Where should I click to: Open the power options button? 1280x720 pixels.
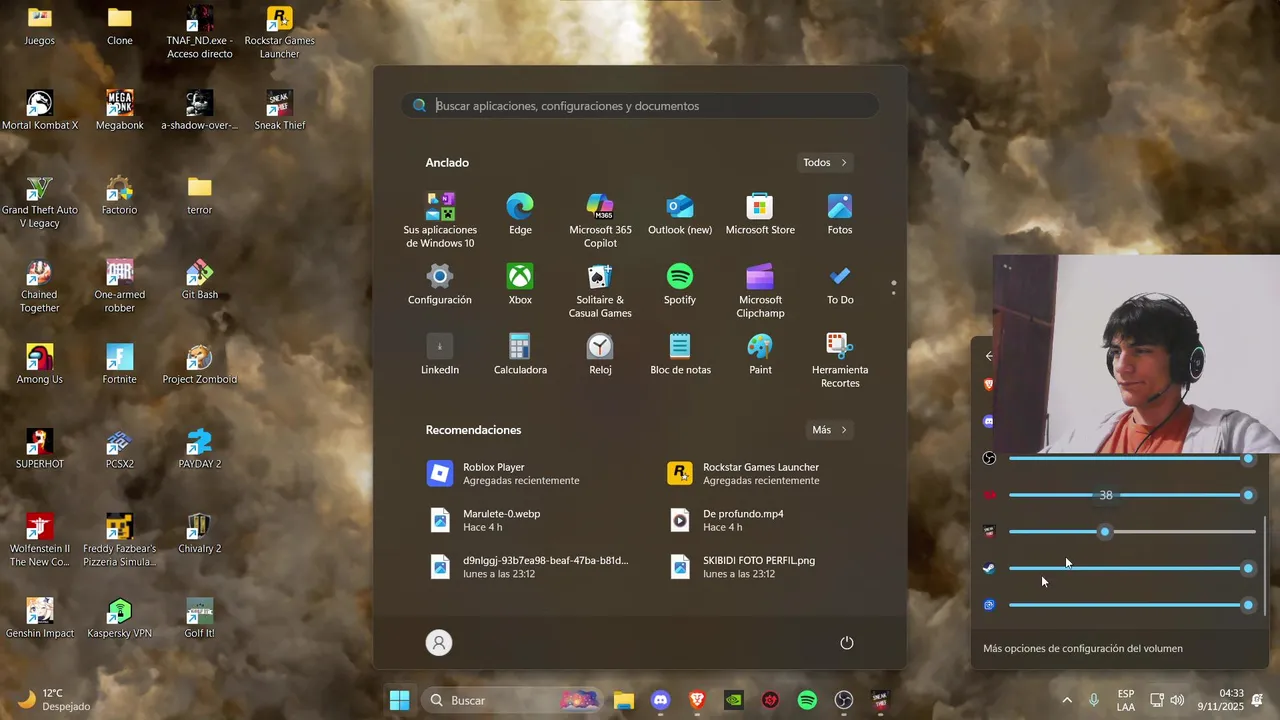[x=847, y=643]
